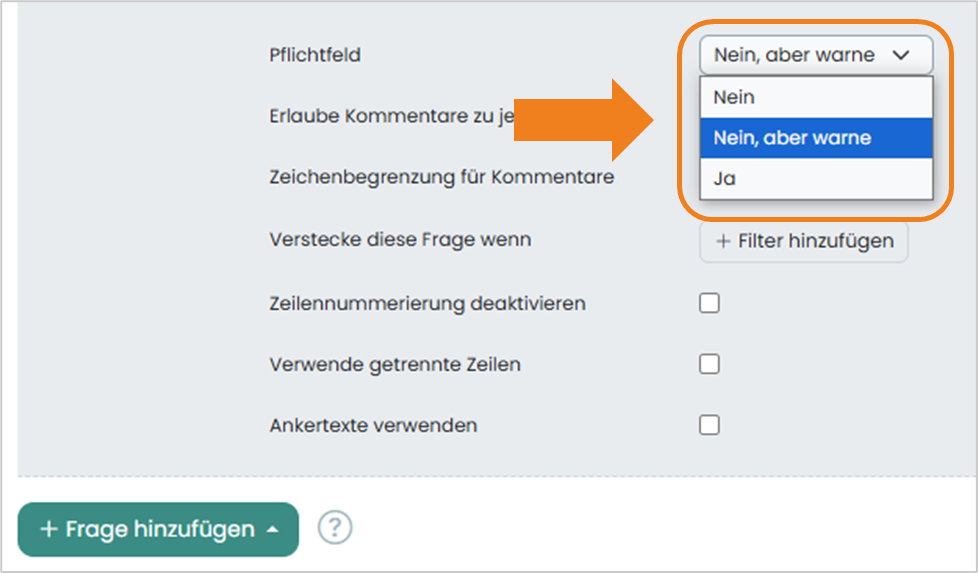978x573 pixels.
Task: Click the Pflichtfeld label text
Action: pos(315,55)
